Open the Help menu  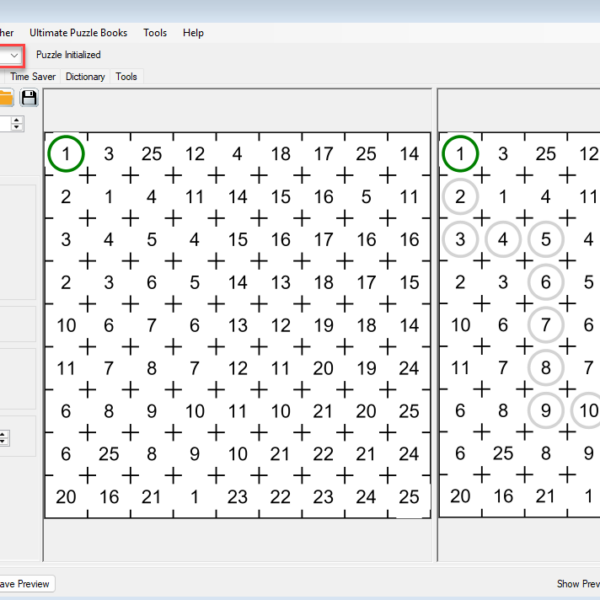pyautogui.click(x=193, y=33)
